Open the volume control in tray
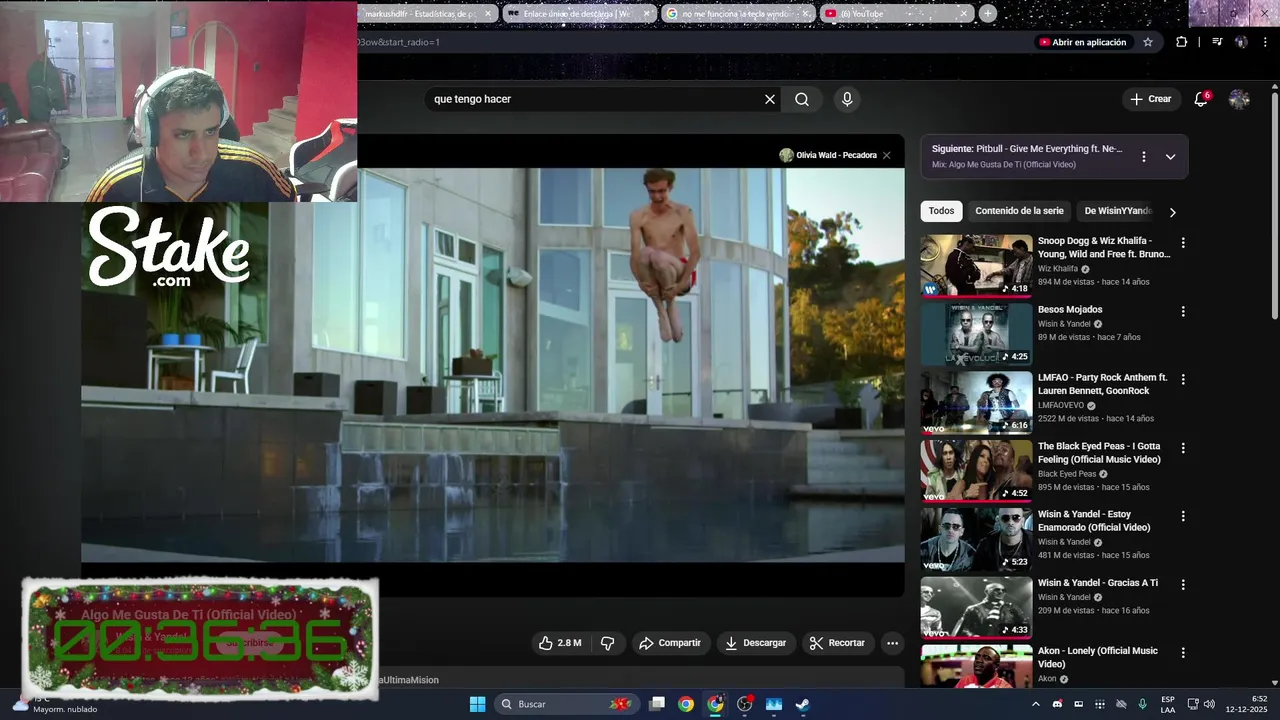 click(x=1209, y=704)
